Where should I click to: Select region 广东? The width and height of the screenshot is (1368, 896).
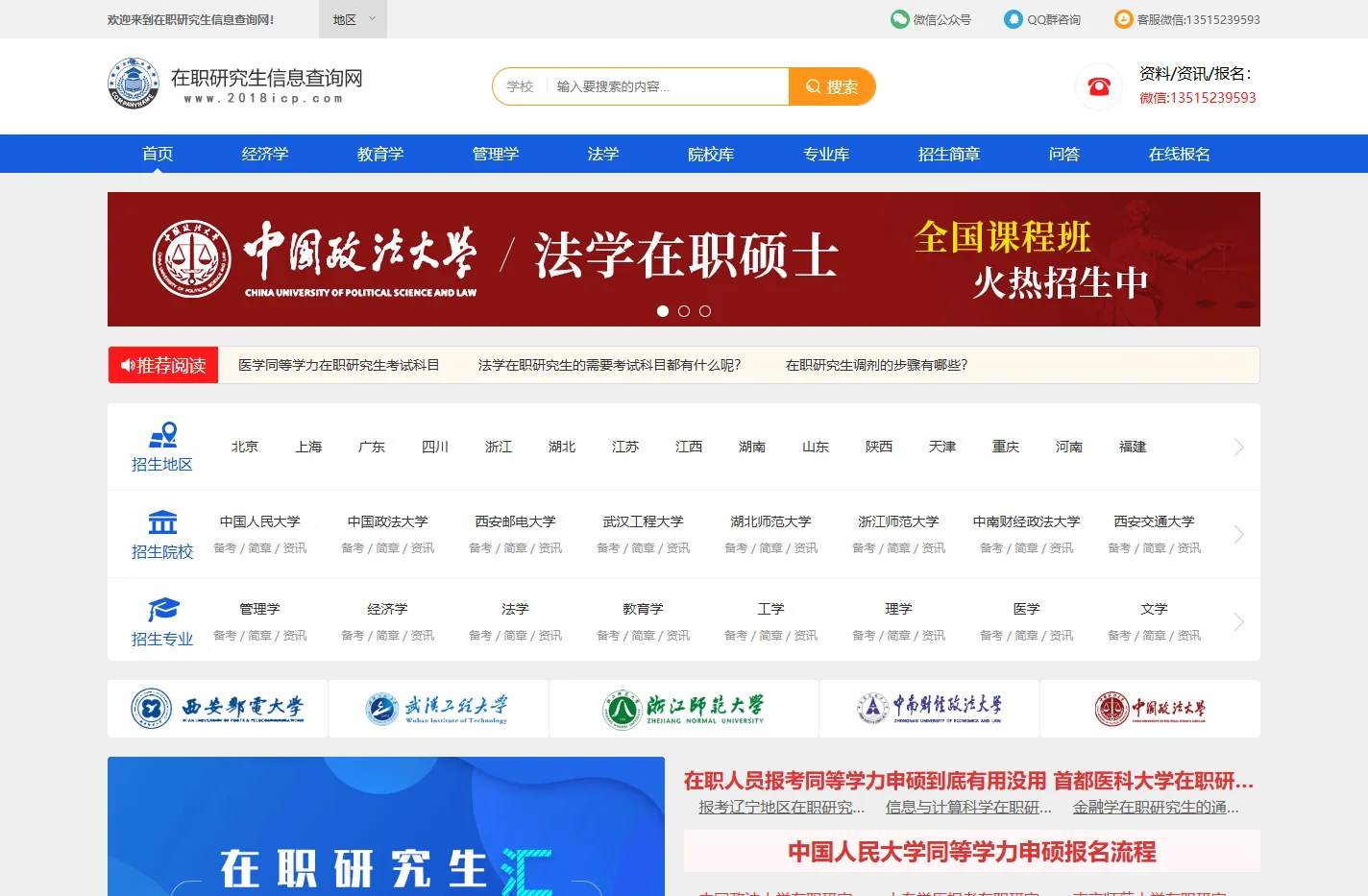click(372, 447)
